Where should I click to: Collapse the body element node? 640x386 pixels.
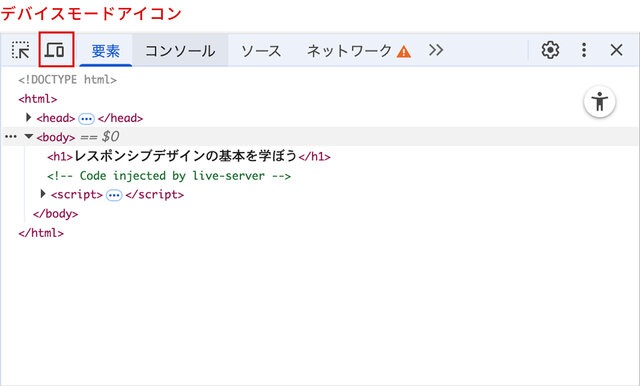(29, 136)
